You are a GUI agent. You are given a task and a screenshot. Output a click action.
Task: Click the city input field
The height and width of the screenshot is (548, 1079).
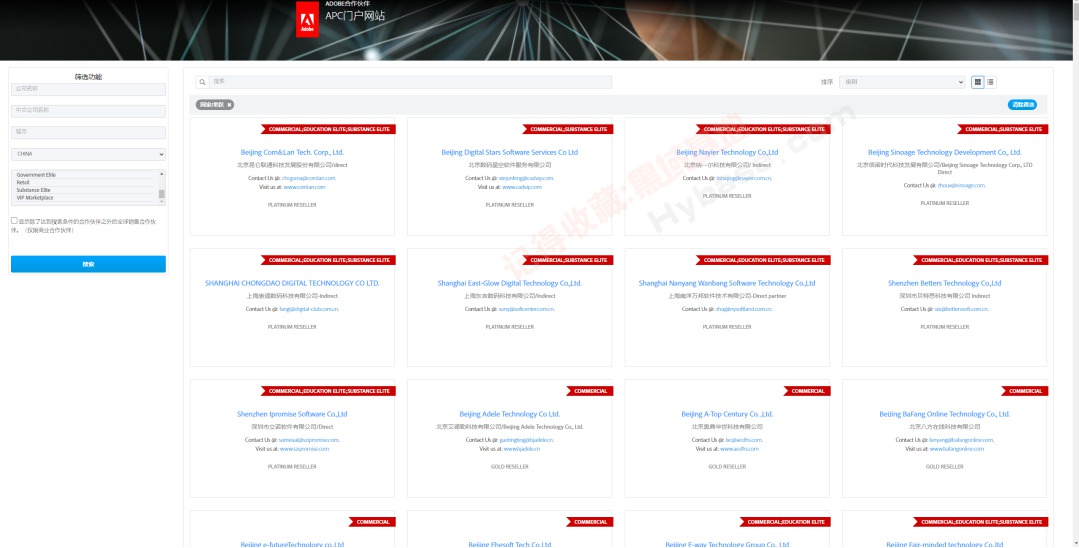(88, 132)
